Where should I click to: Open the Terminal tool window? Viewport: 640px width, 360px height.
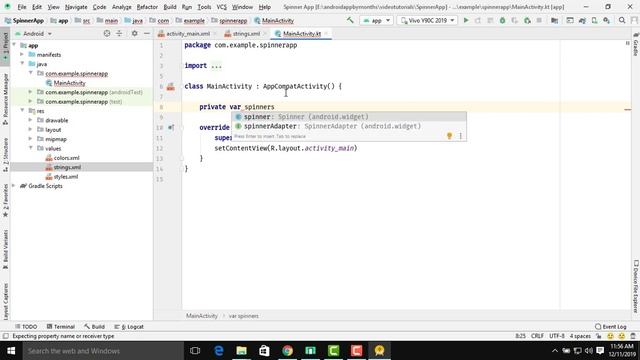click(x=60, y=327)
